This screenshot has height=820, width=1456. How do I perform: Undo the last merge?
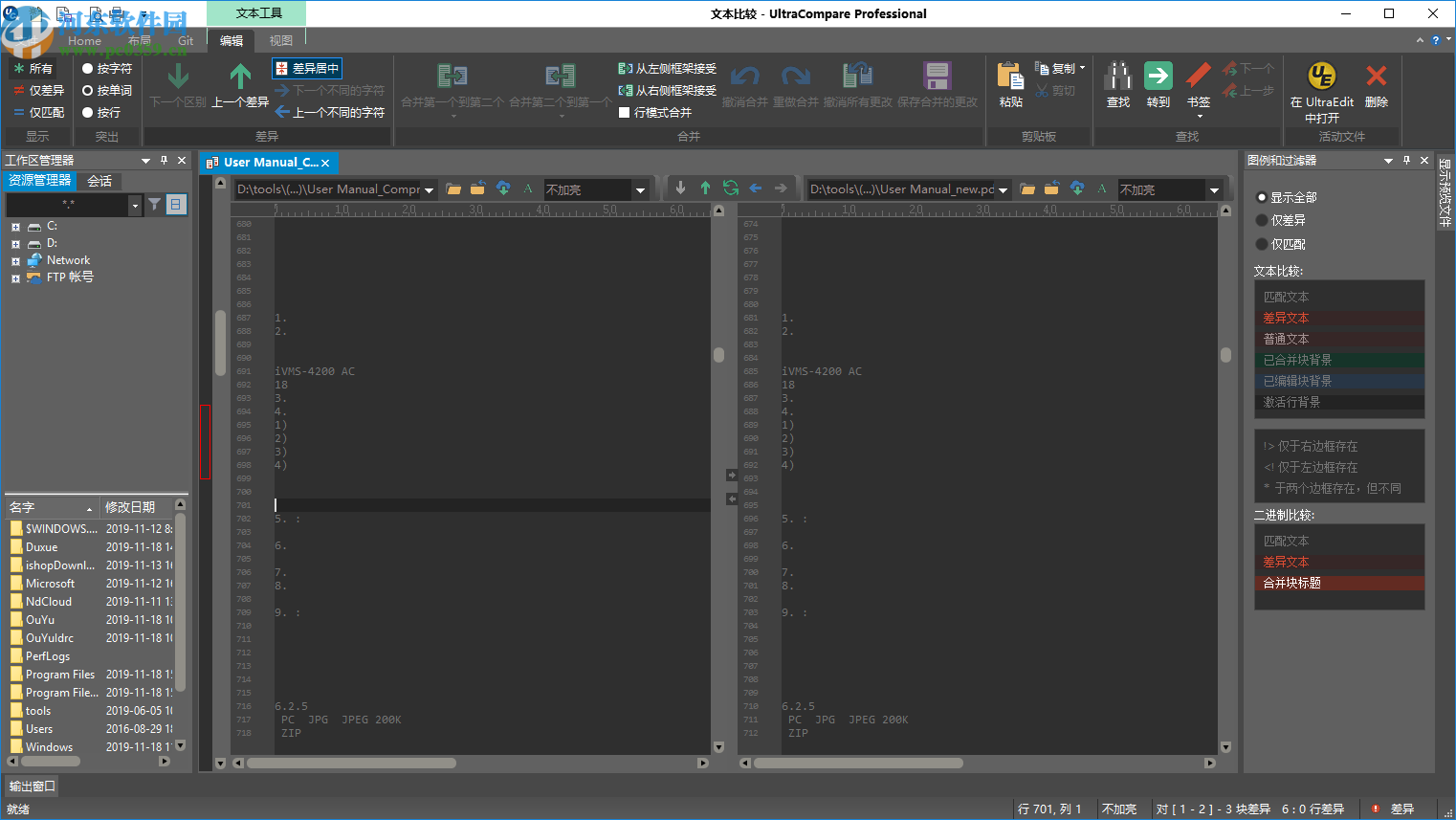746,84
